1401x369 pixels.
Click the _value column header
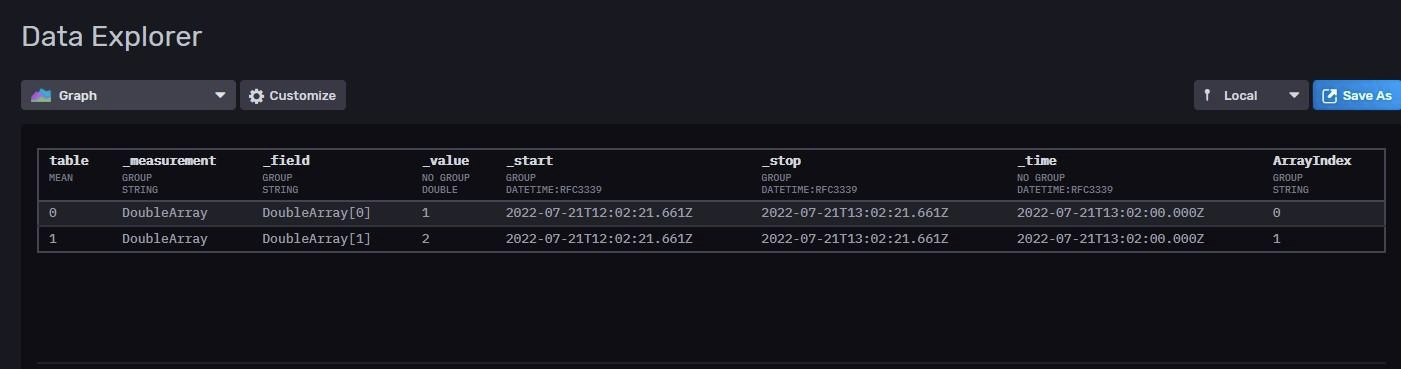pos(446,161)
